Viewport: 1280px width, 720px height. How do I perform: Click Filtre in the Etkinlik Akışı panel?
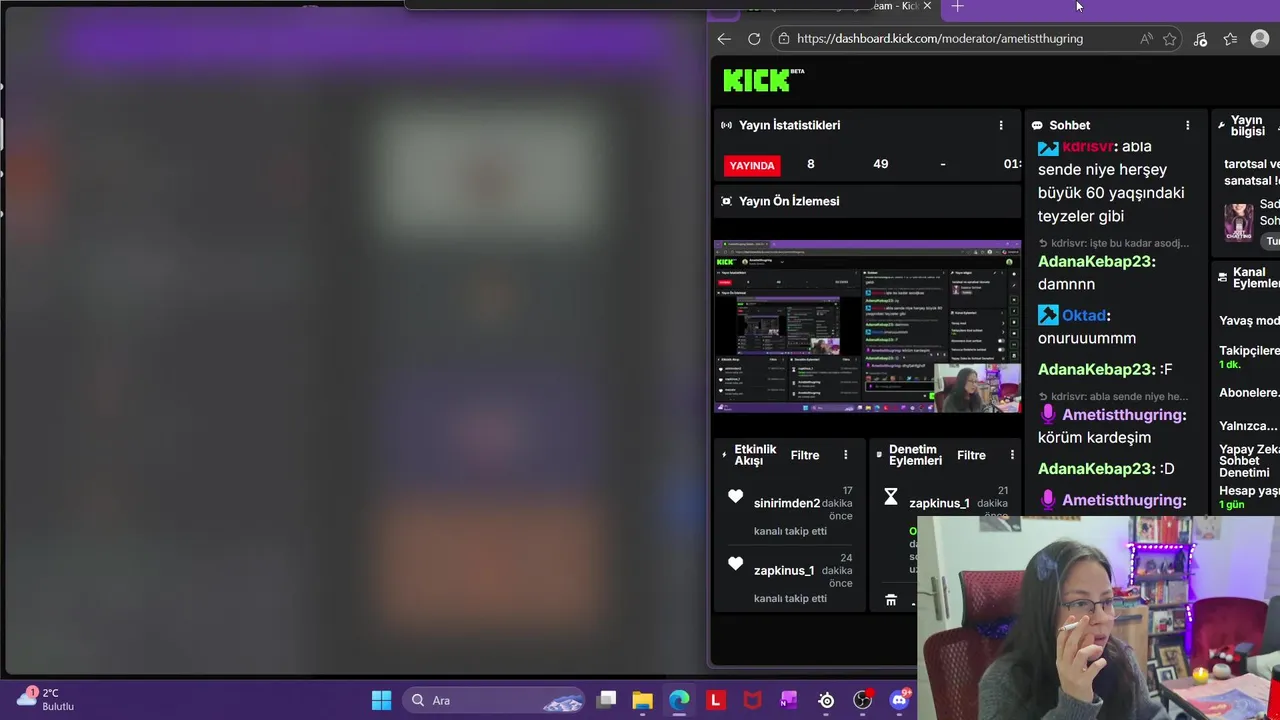[x=805, y=455]
